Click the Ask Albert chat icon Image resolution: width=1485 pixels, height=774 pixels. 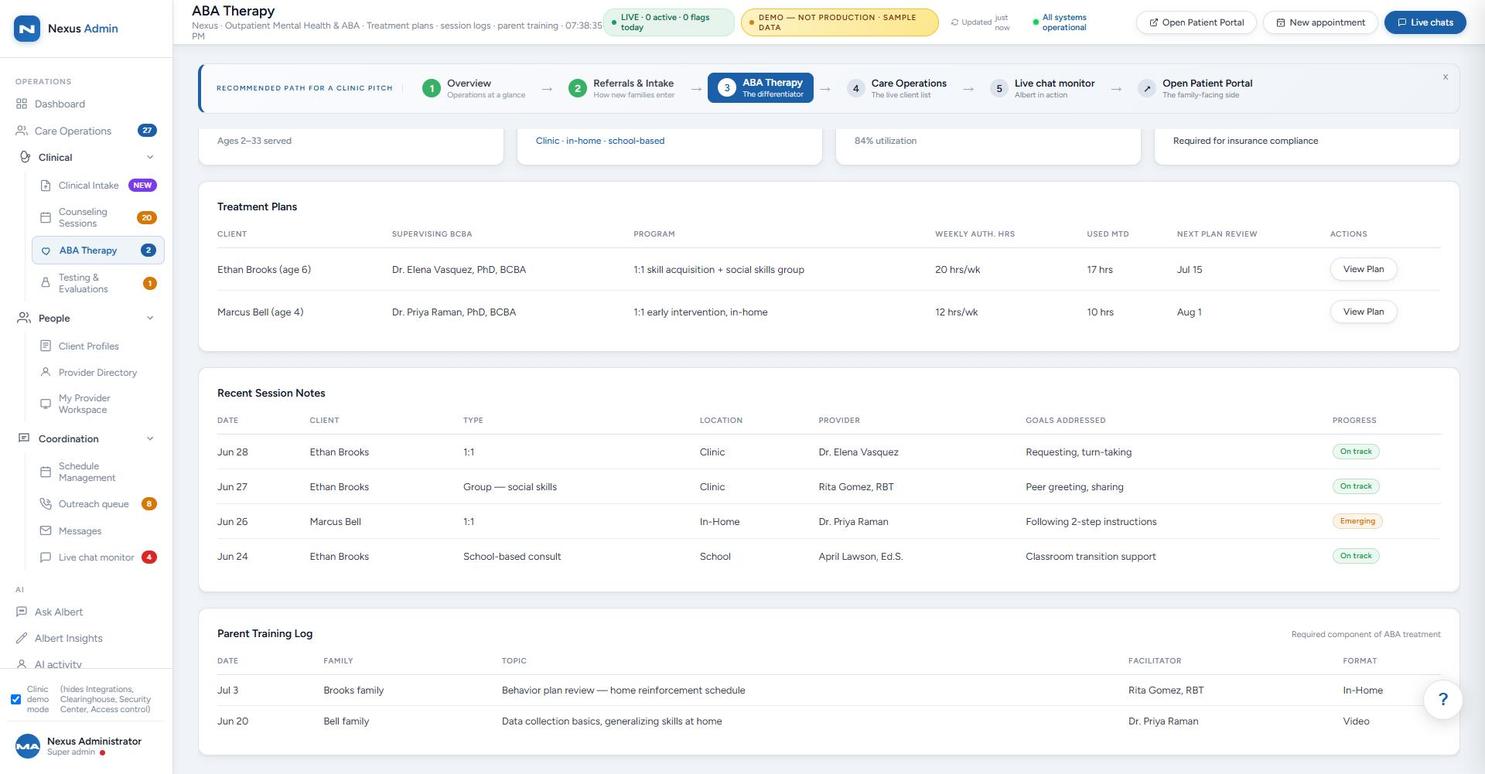coord(22,612)
